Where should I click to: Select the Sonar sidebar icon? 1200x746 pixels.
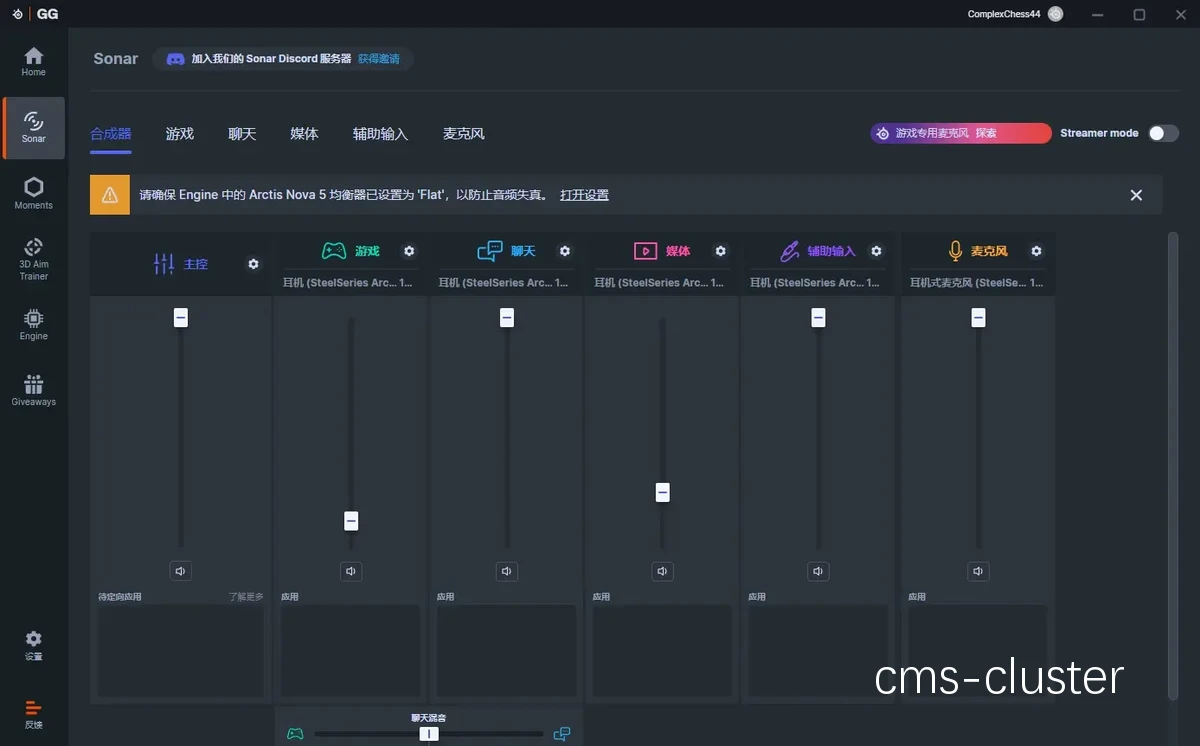point(34,127)
